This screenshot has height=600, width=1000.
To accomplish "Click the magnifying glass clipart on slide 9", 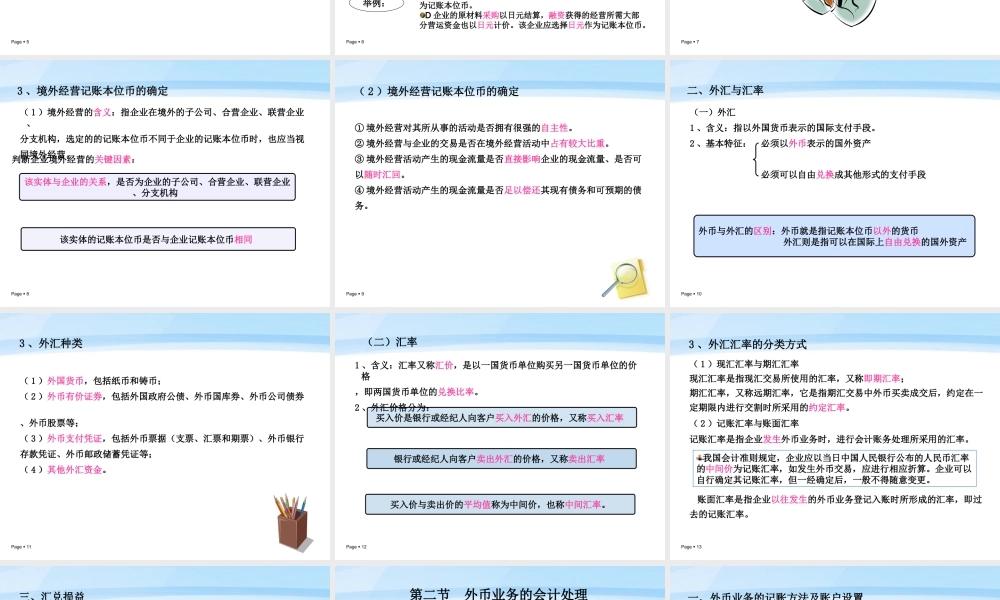I will pos(625,275).
